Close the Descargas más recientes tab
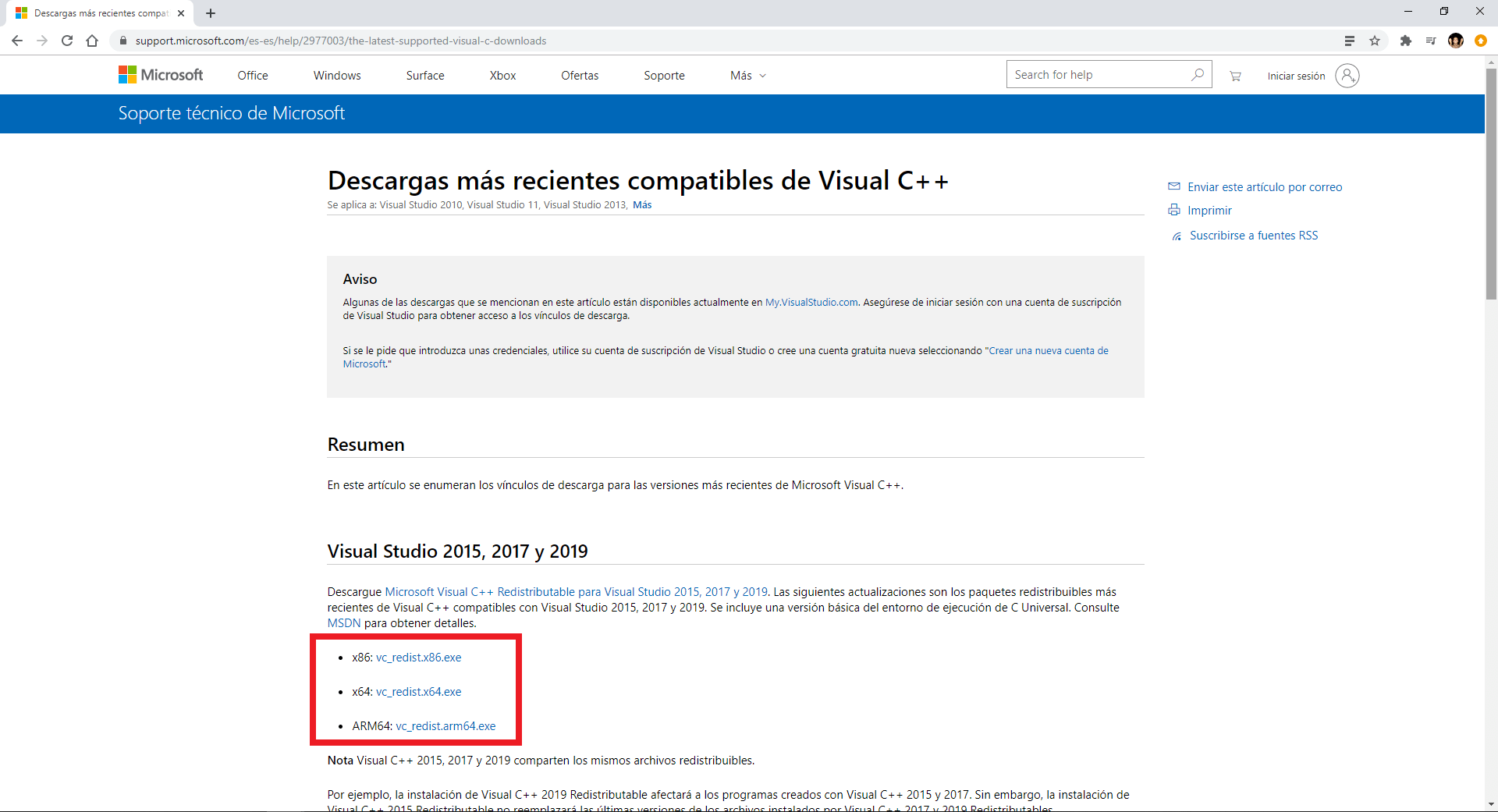This screenshot has height=812, width=1498. coord(181,13)
